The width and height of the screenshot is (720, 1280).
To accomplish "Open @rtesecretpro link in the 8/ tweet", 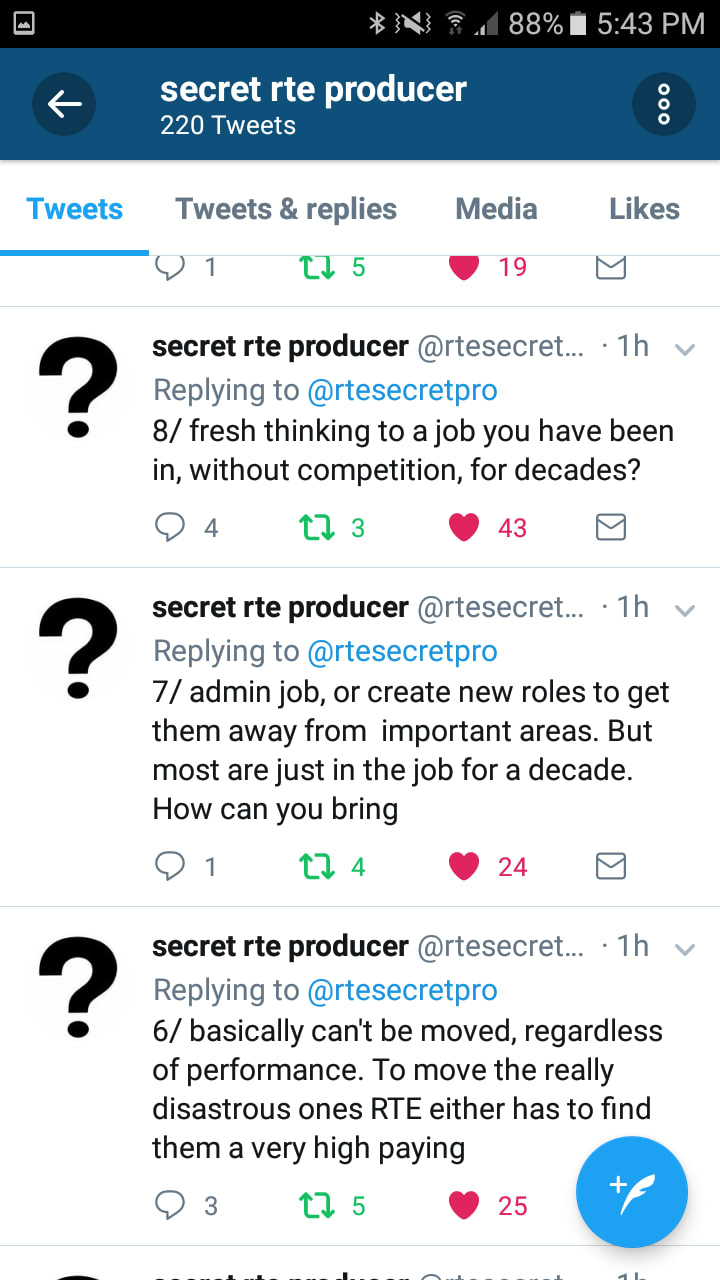I will coord(402,390).
